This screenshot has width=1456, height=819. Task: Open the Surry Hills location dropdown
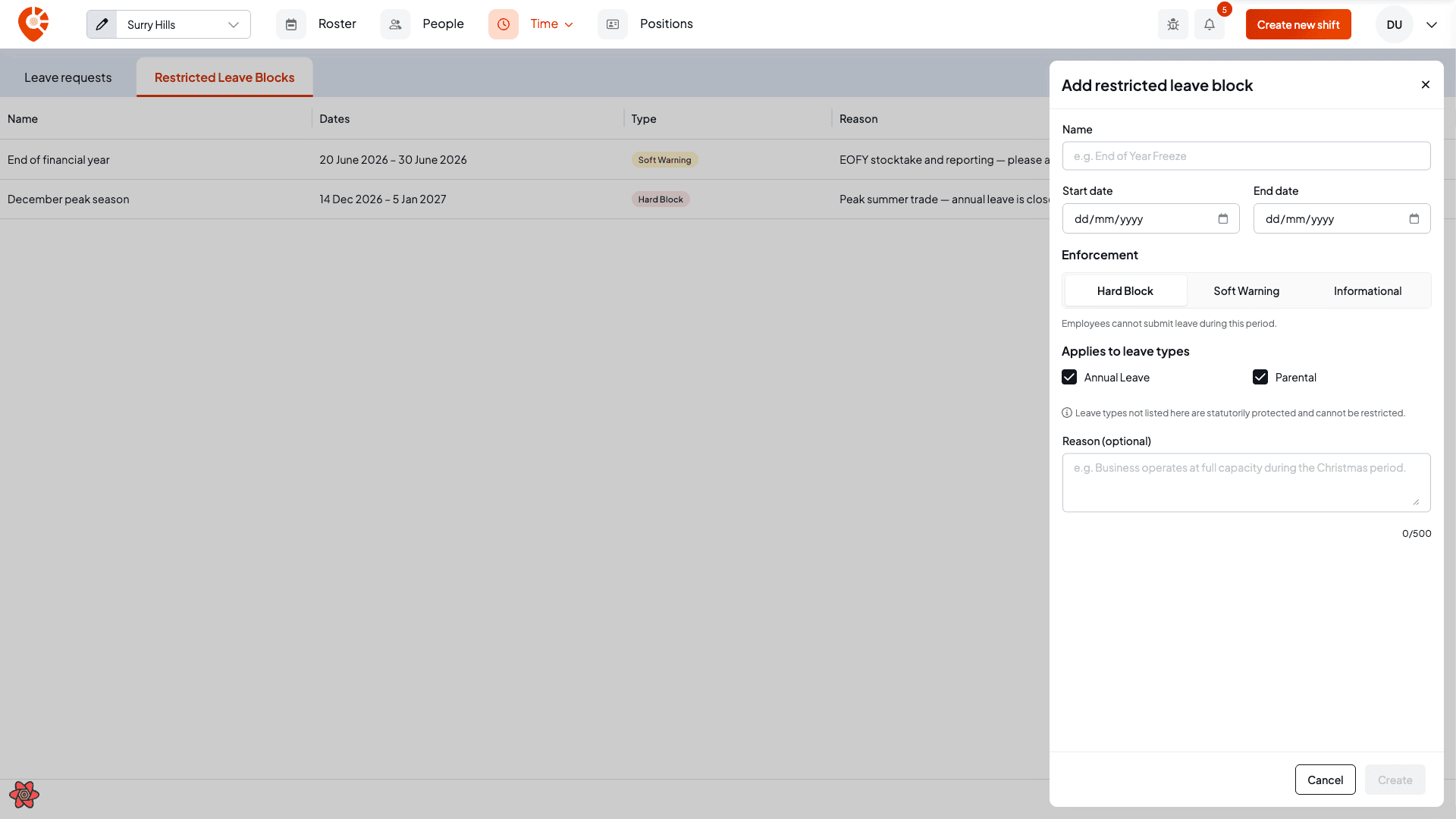(183, 24)
